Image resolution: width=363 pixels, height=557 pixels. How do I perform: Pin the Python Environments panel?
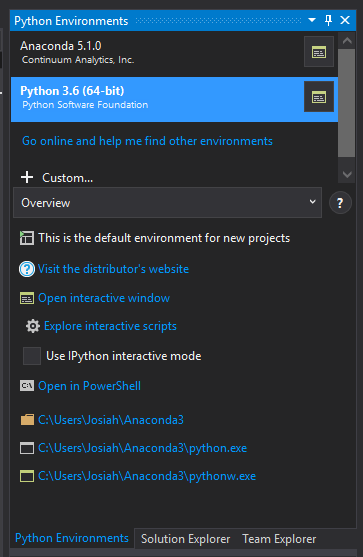click(x=329, y=20)
